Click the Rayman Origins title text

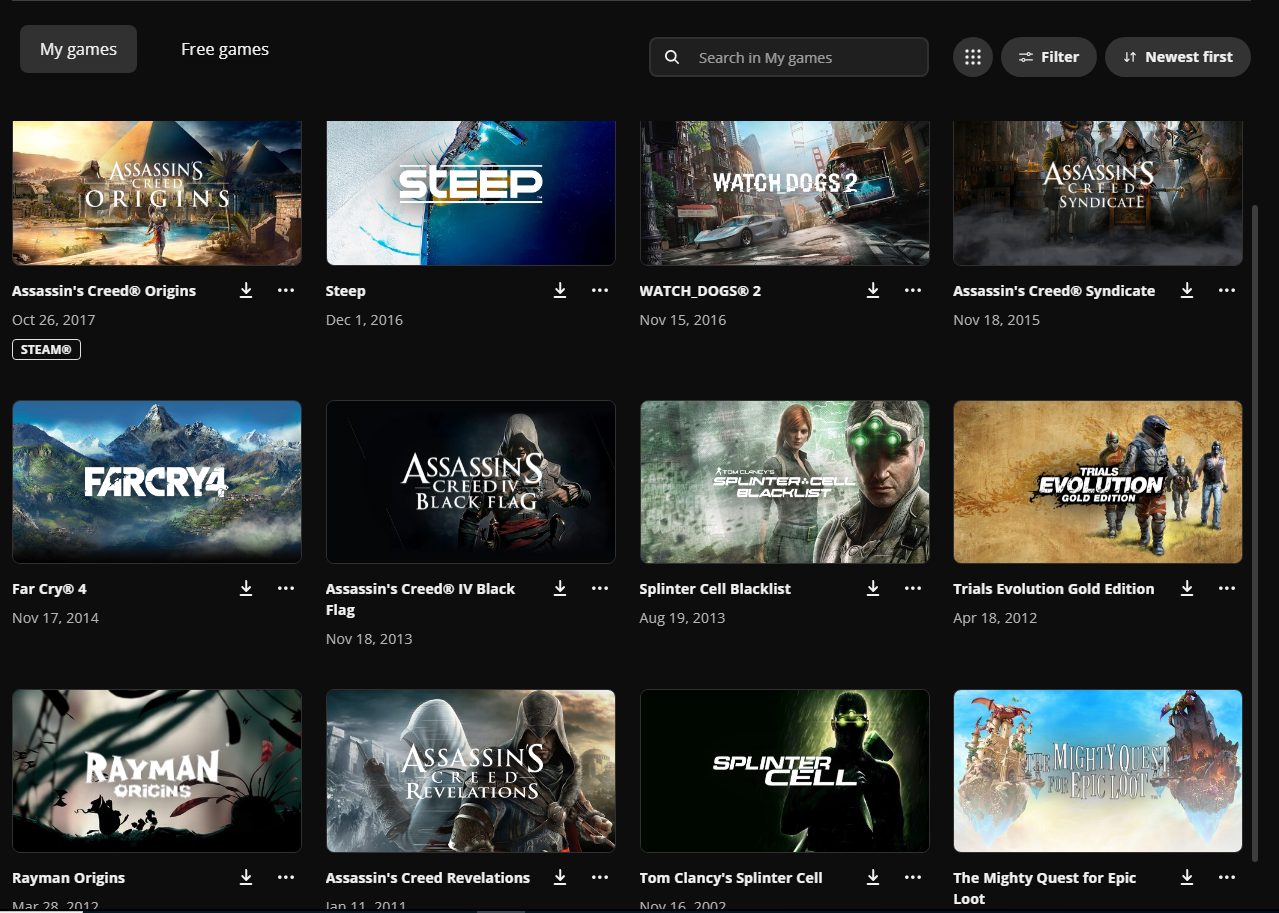coord(69,878)
